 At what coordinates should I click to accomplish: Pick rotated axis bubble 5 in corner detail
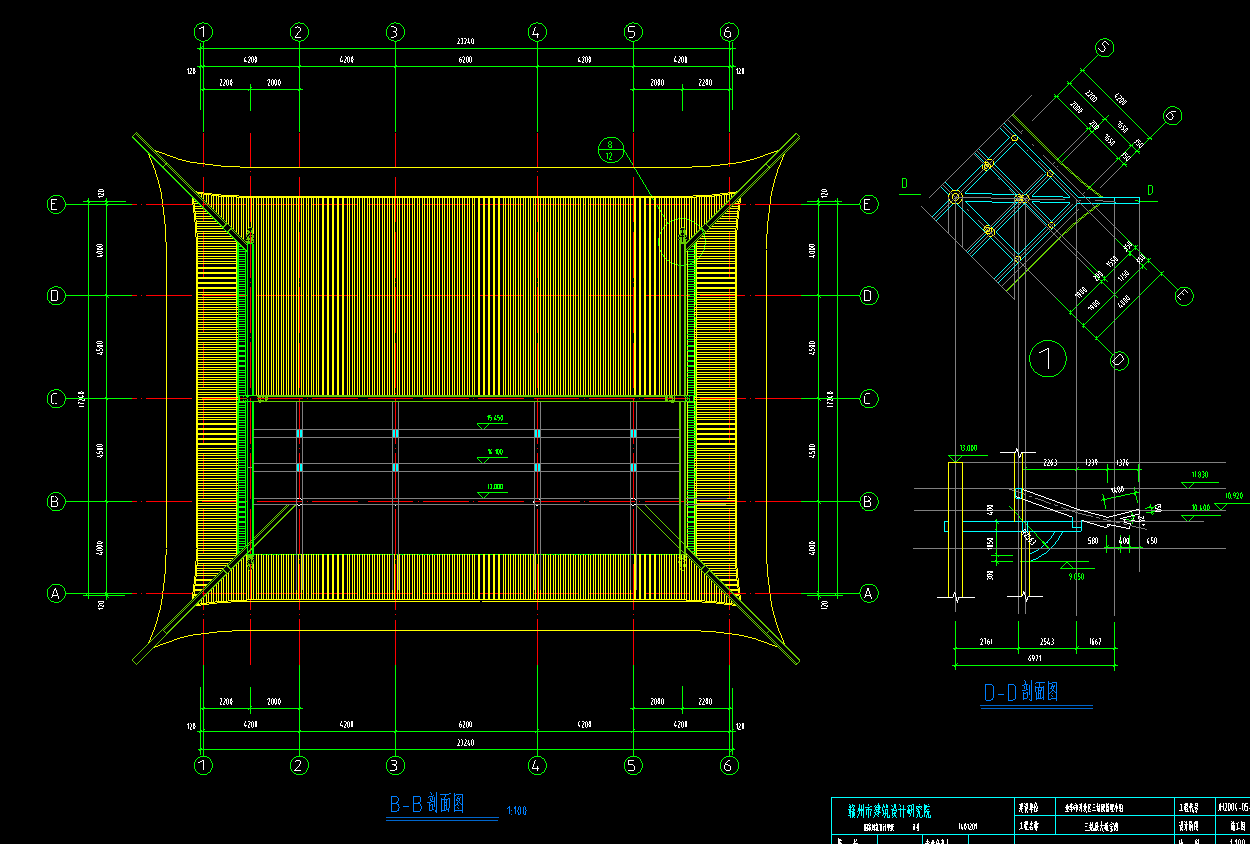pos(1105,48)
